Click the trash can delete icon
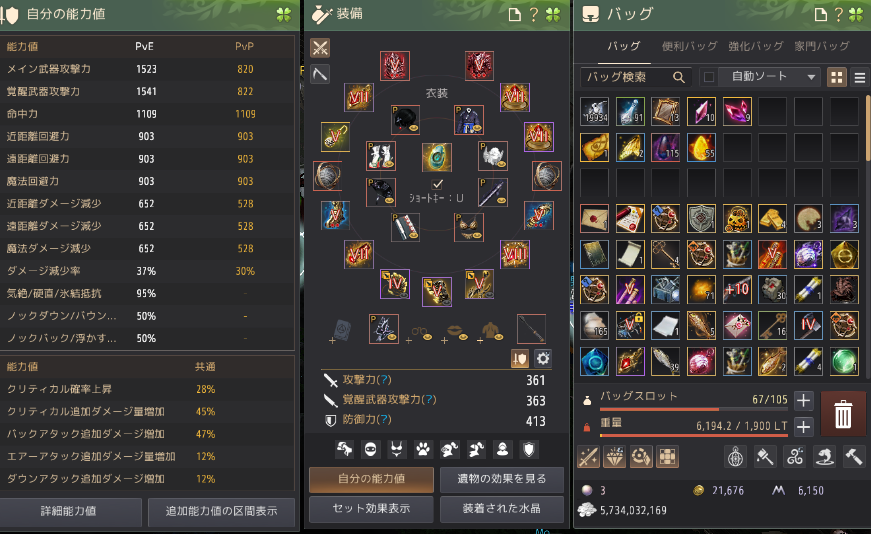 point(843,414)
